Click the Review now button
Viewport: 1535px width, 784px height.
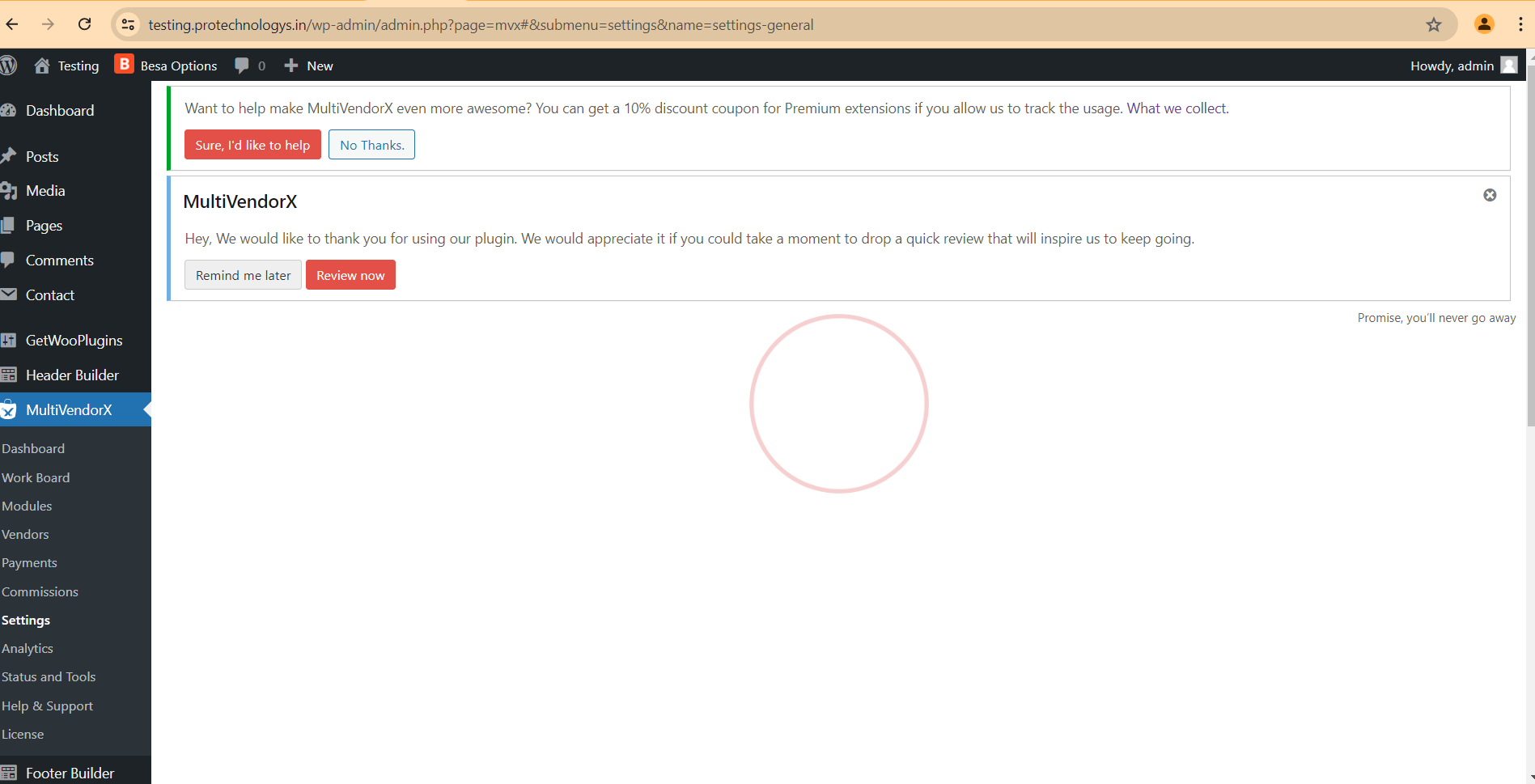[x=350, y=275]
